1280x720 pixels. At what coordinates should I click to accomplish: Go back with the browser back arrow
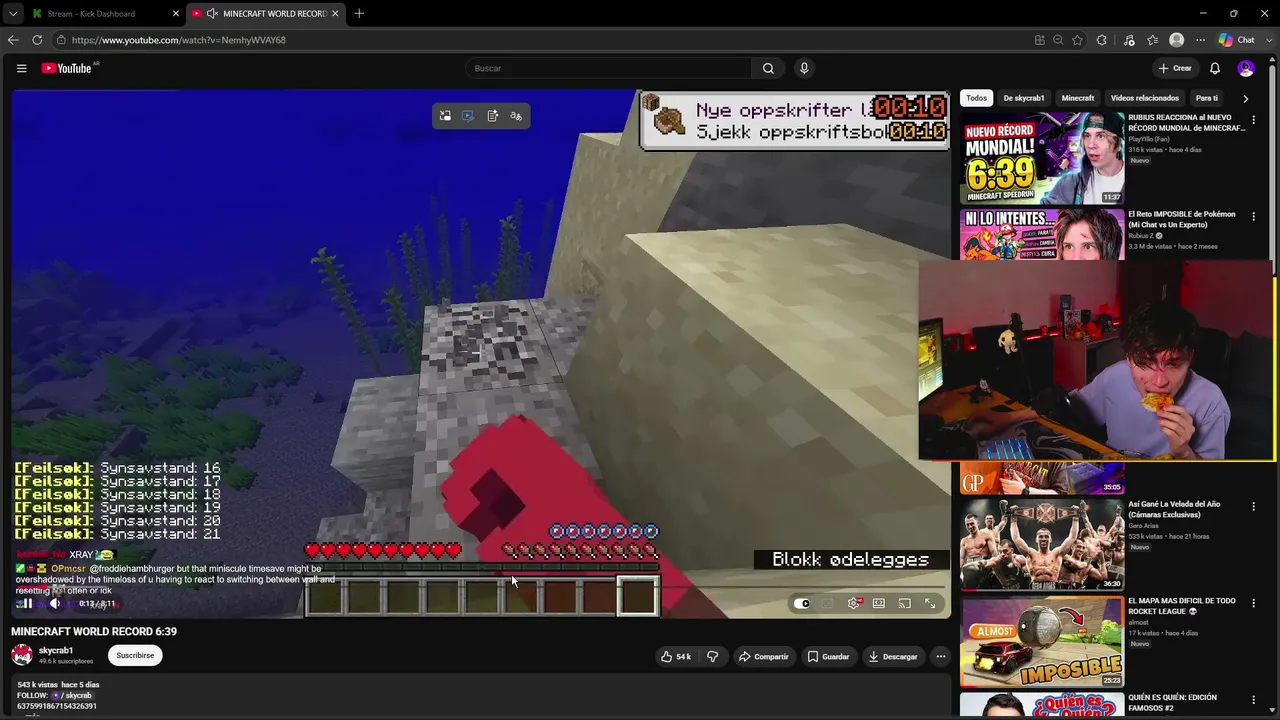(x=13, y=40)
